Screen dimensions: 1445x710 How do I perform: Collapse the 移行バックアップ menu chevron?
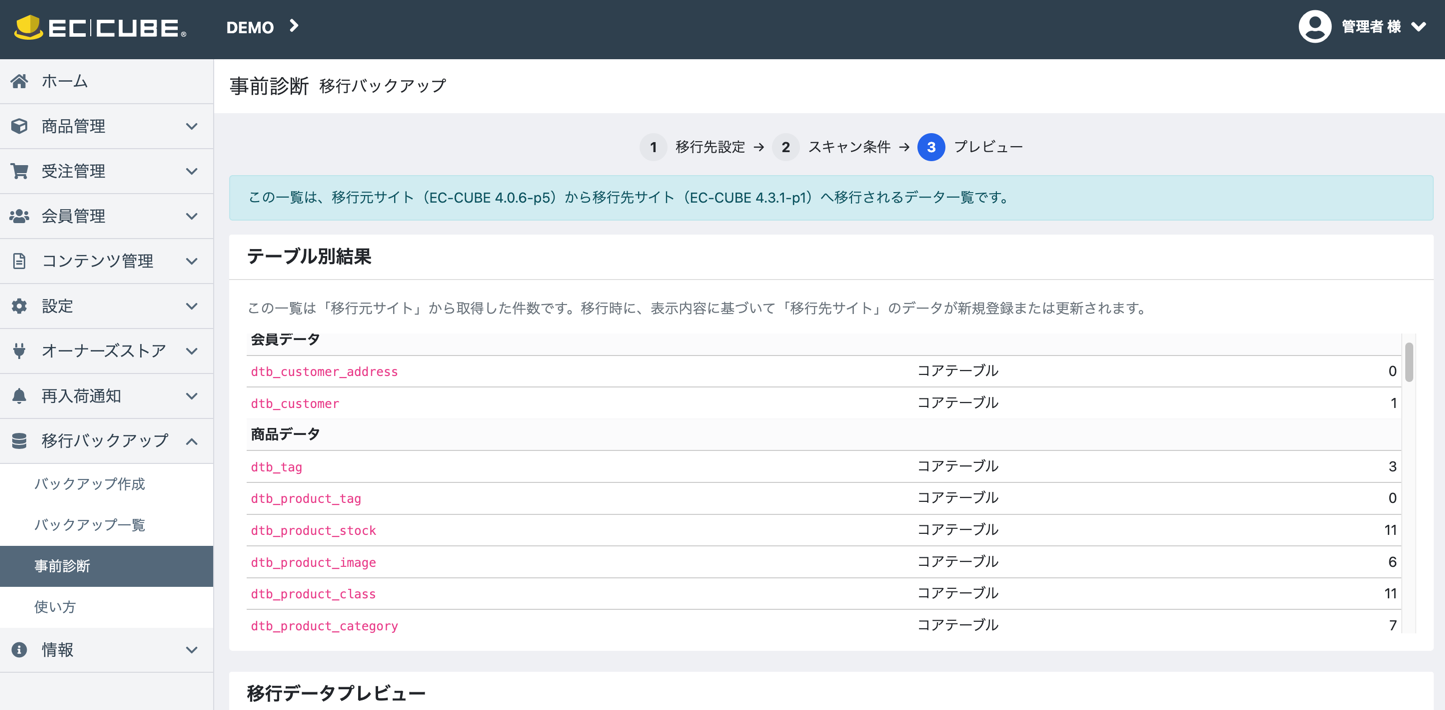[192, 441]
